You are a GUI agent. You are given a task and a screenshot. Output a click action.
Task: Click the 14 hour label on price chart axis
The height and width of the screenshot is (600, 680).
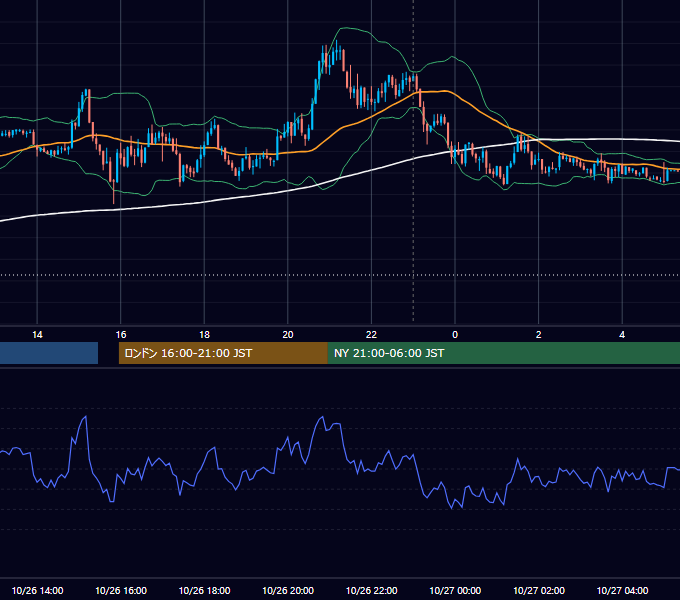point(37,335)
